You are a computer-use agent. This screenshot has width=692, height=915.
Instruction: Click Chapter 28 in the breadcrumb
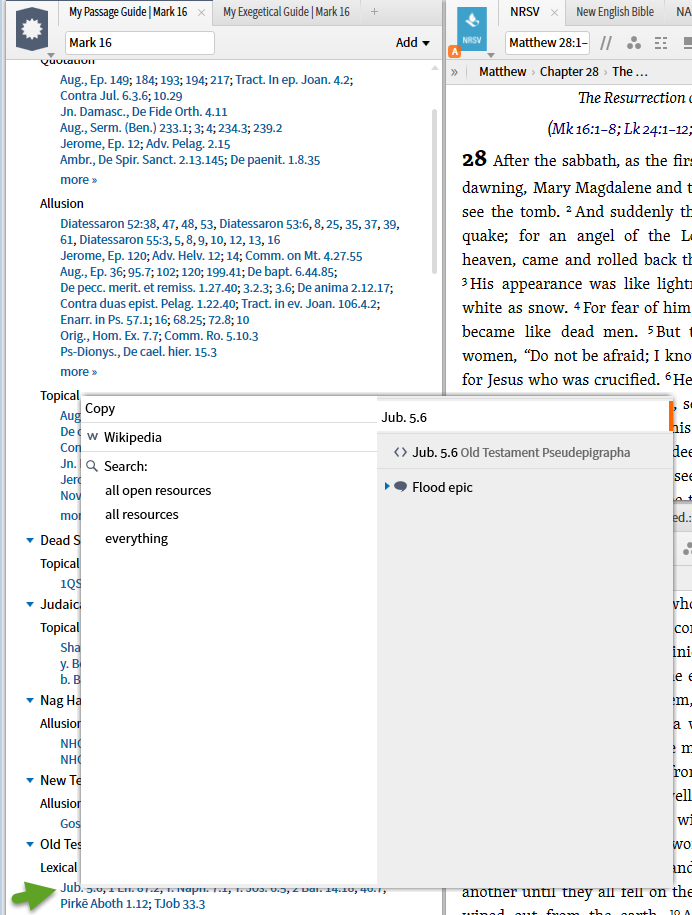pos(569,72)
